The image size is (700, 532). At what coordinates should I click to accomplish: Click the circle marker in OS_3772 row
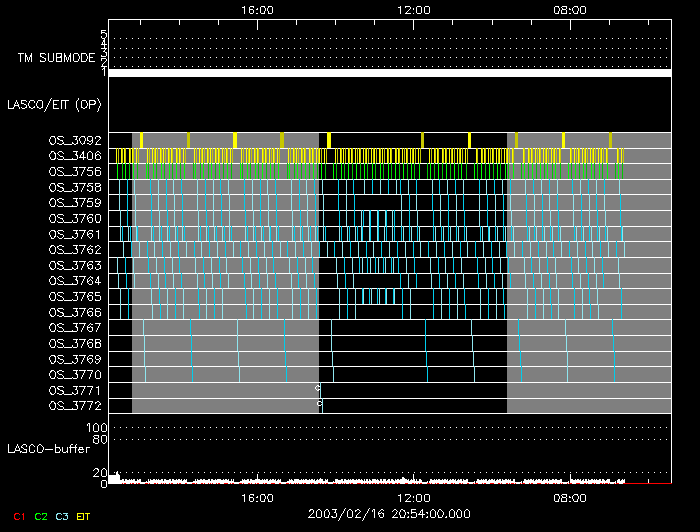coord(320,403)
